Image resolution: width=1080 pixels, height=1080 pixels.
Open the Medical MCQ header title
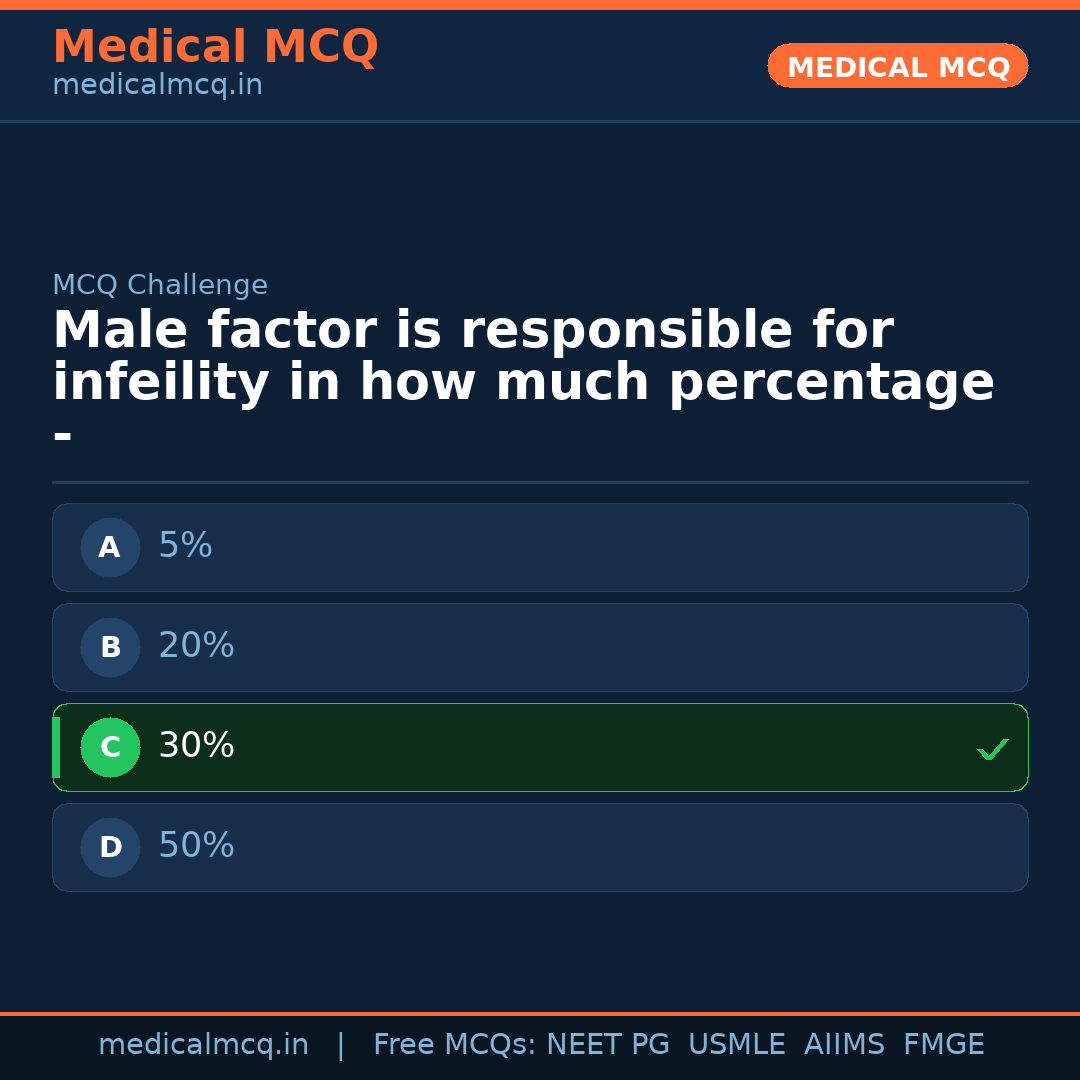215,47
